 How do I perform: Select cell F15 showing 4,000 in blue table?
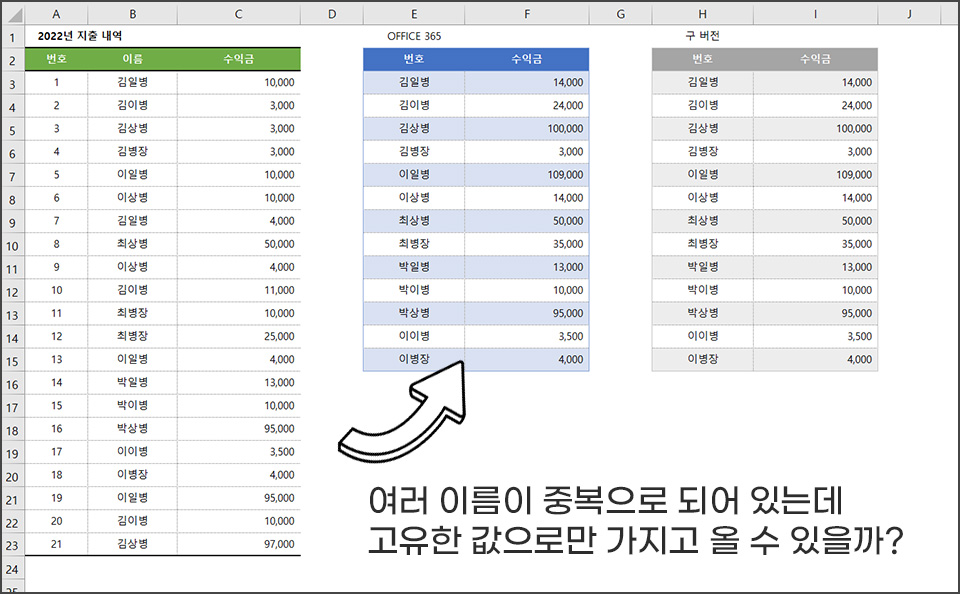point(527,359)
